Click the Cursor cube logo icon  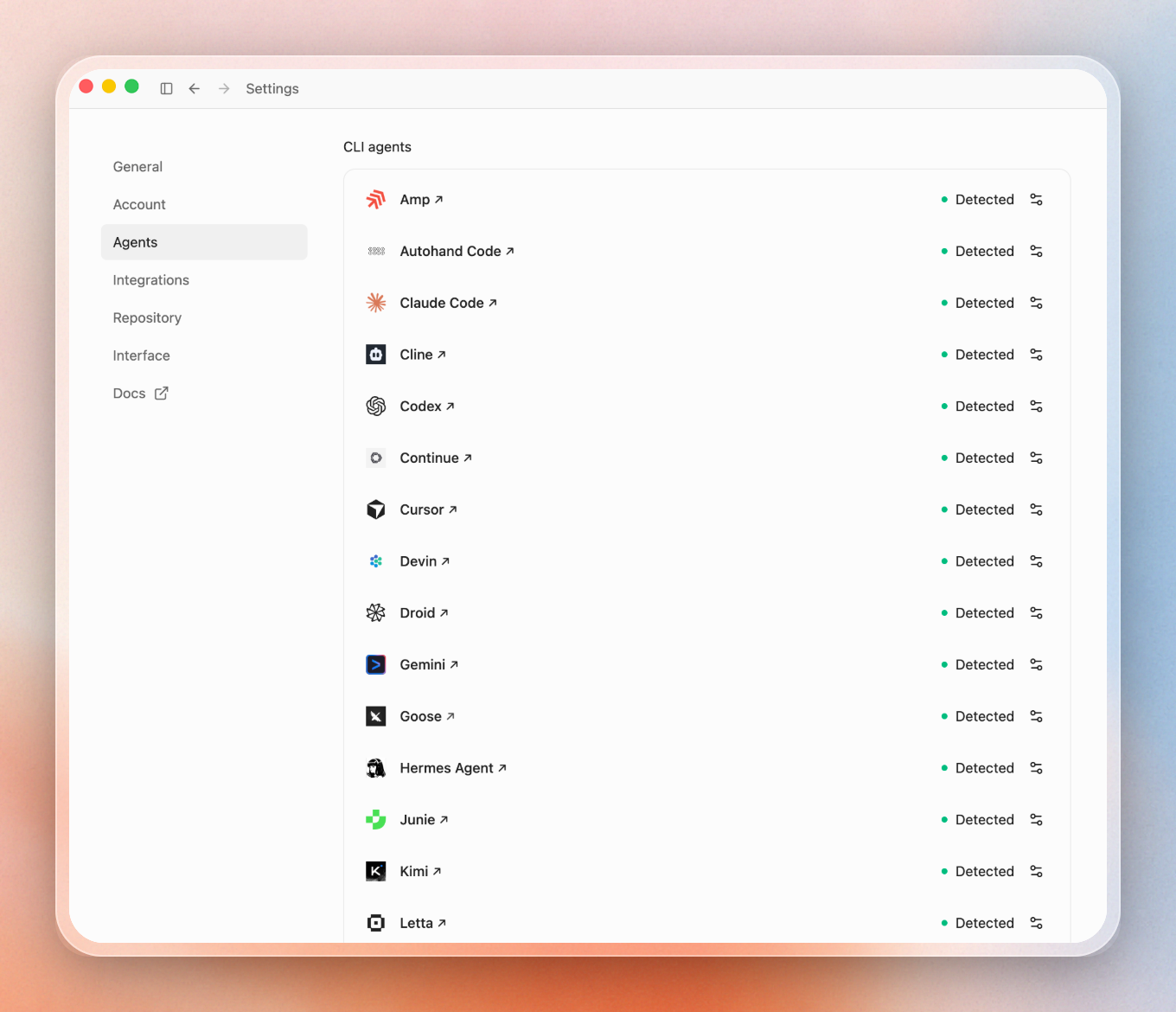pyautogui.click(x=376, y=509)
